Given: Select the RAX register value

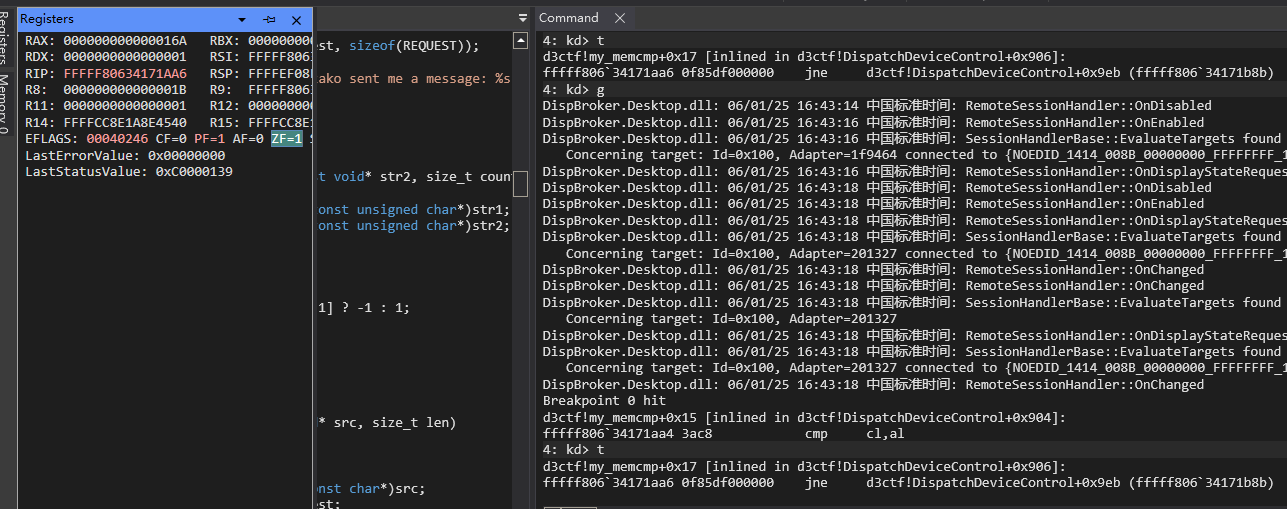Looking at the screenshot, I should coord(124,40).
